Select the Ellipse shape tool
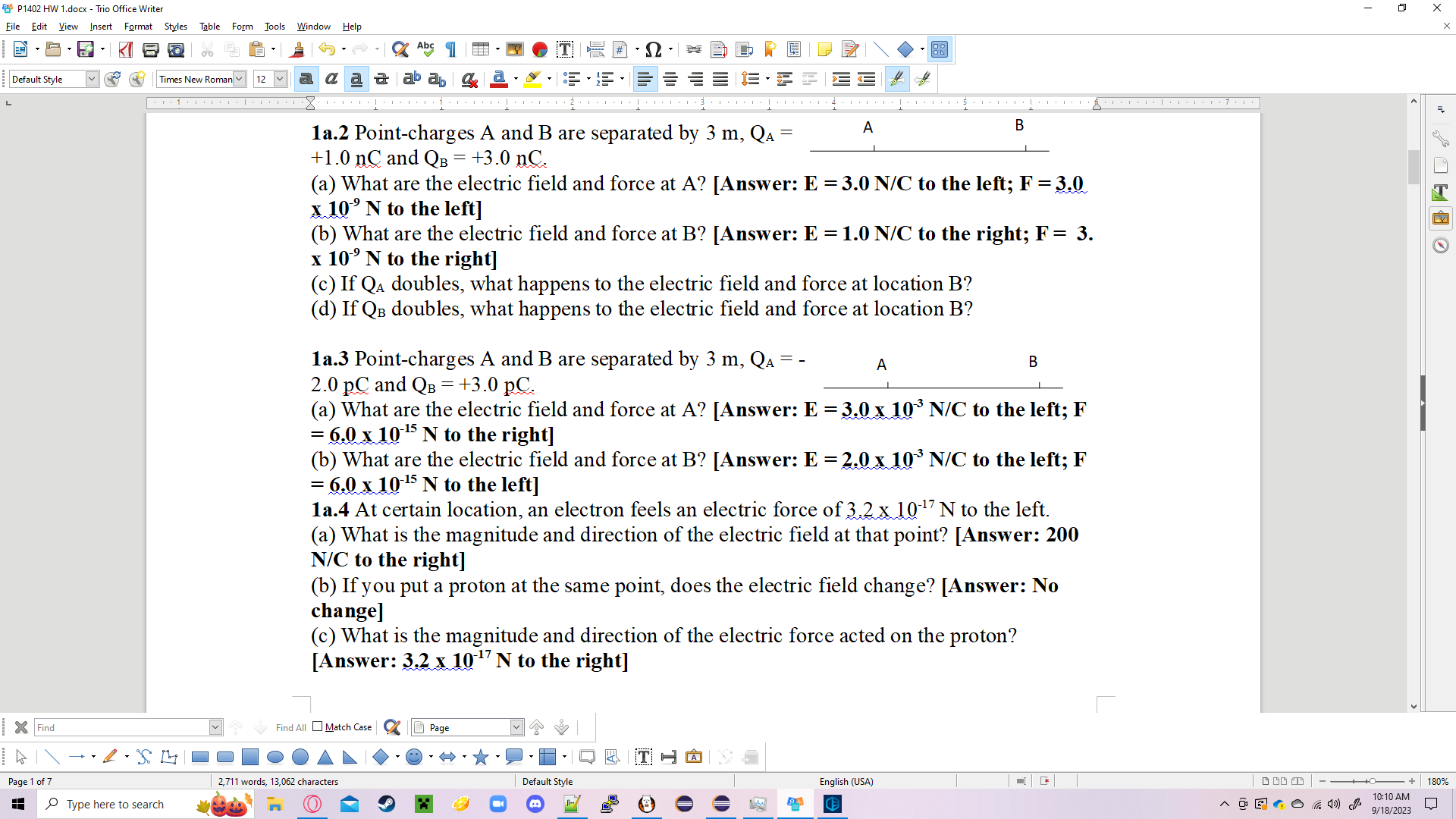This screenshot has height=819, width=1456. (x=275, y=757)
